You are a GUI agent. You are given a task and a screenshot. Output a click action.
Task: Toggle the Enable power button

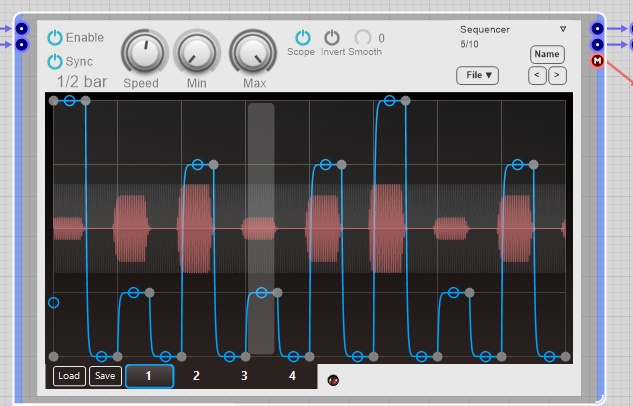54,38
